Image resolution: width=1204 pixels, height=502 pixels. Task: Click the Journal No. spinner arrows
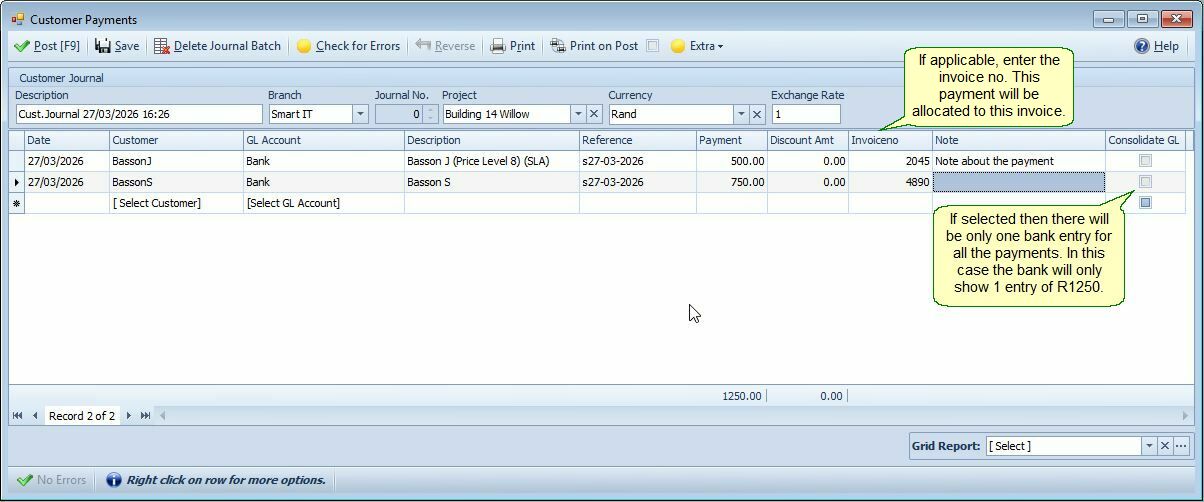431,114
